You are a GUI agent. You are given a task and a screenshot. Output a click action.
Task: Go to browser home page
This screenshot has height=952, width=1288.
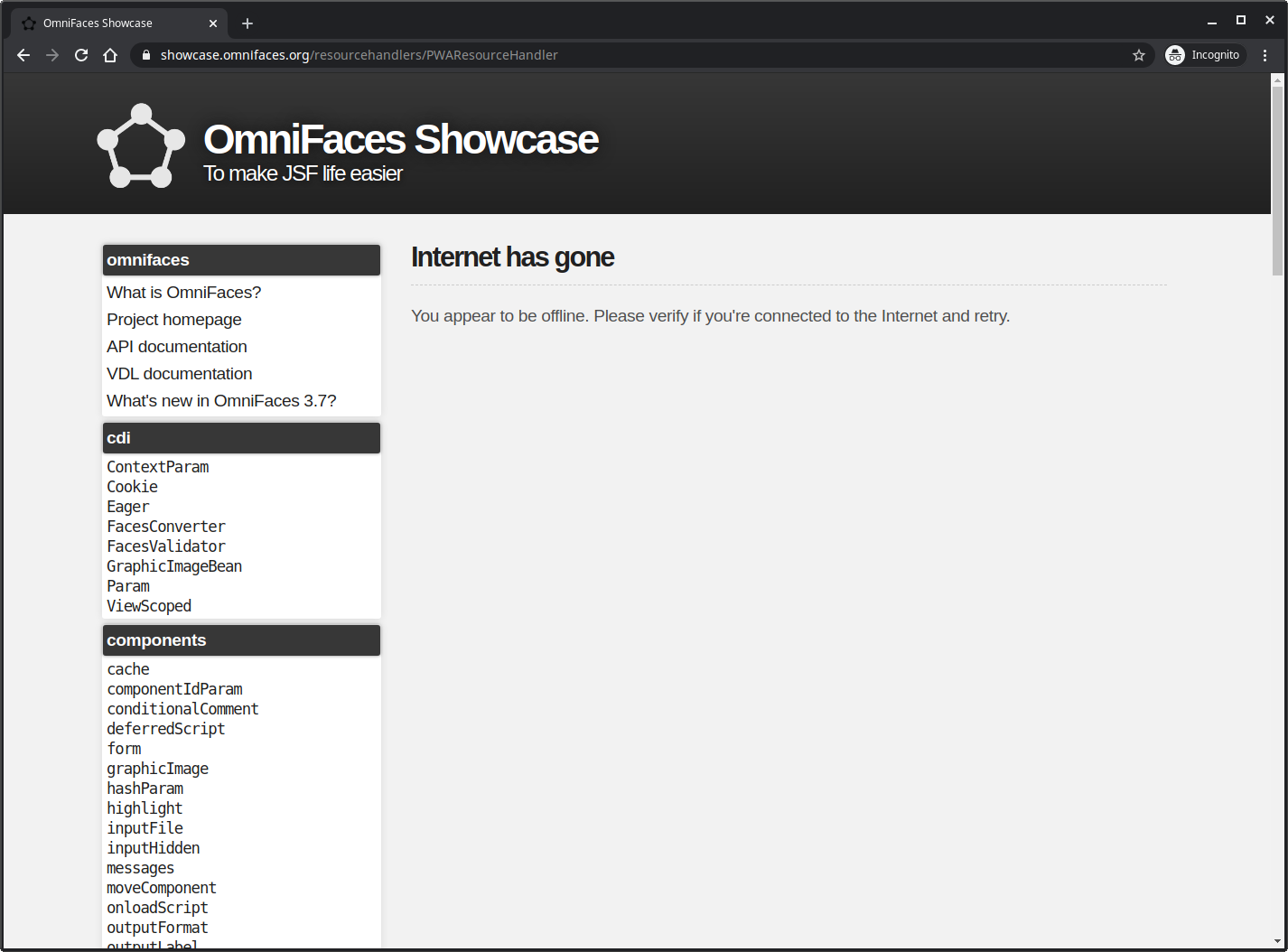pos(110,55)
